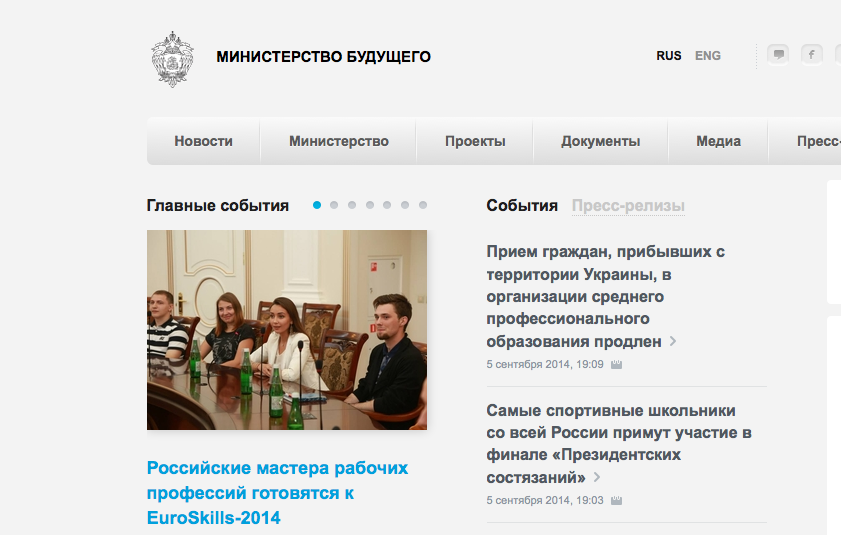Open 'Самые спортивные школьники' article
841x535 pixels.
pos(619,444)
